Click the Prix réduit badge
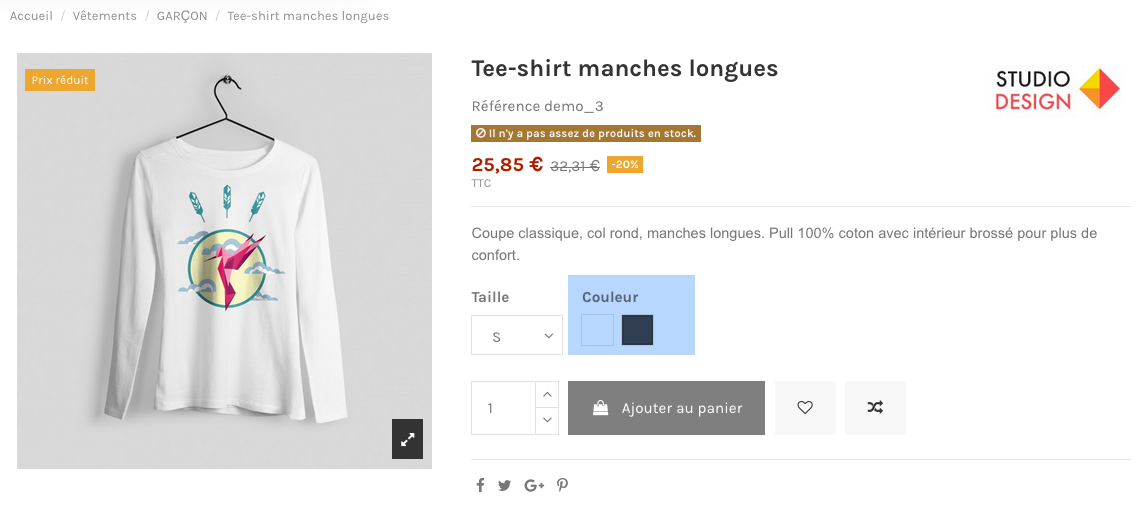Image resolution: width=1146 pixels, height=508 pixels. [x=60, y=80]
